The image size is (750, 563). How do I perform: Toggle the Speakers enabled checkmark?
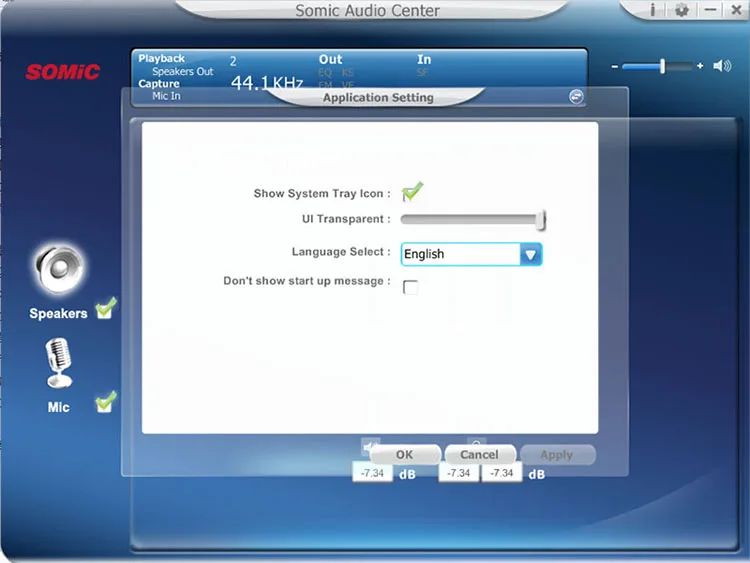coord(106,309)
